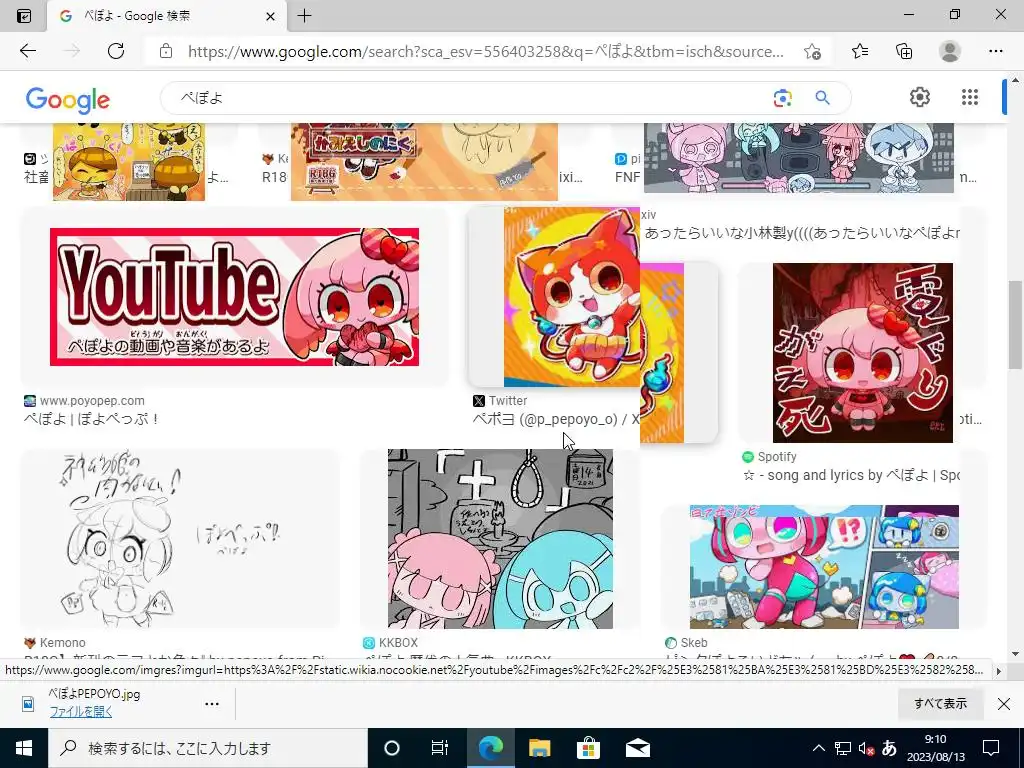The width and height of the screenshot is (1024, 768).
Task: Toggle the Japanese IME あ indicator
Action: tap(889, 747)
